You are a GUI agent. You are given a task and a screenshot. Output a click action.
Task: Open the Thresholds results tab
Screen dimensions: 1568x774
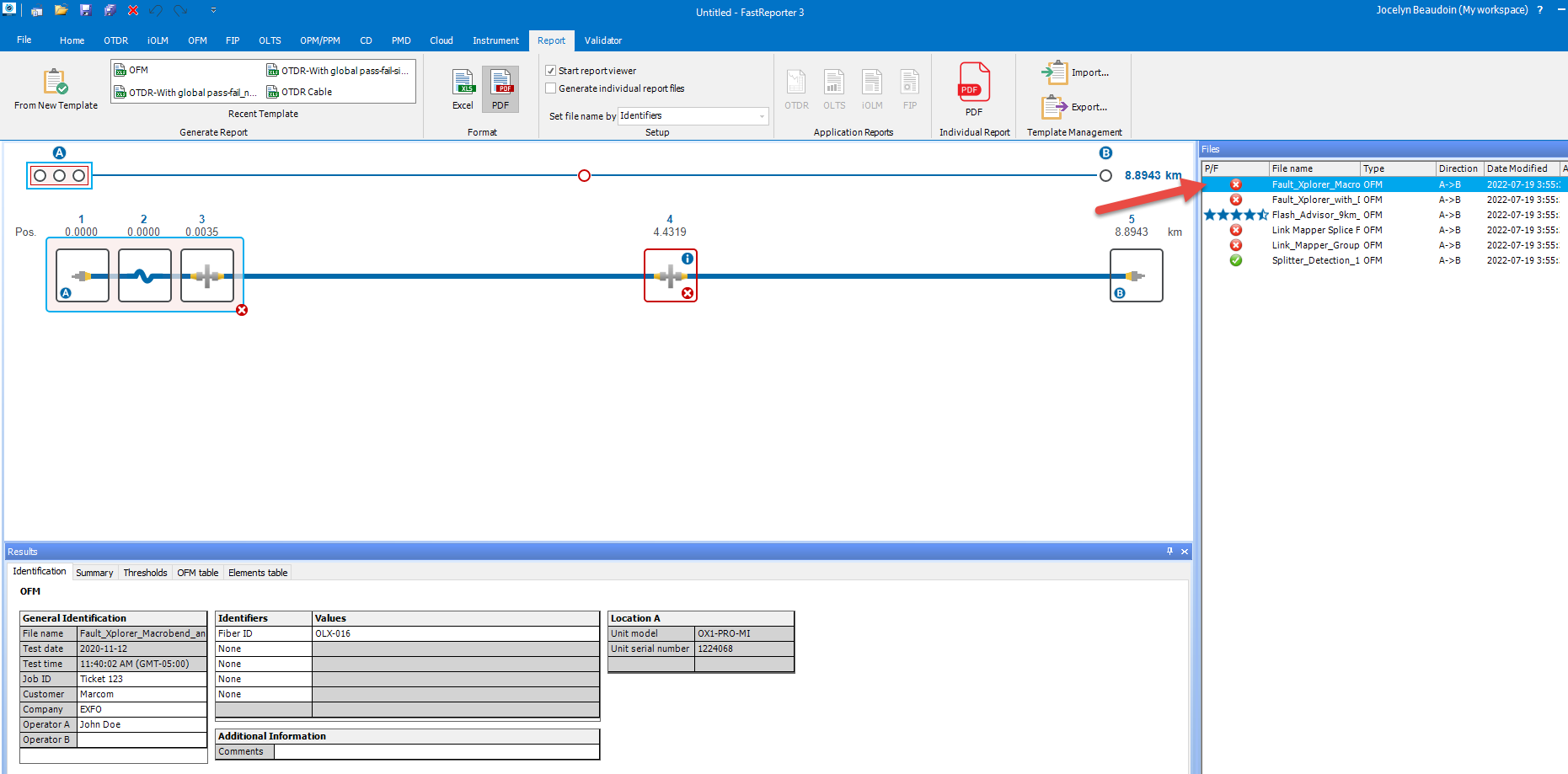[145, 573]
